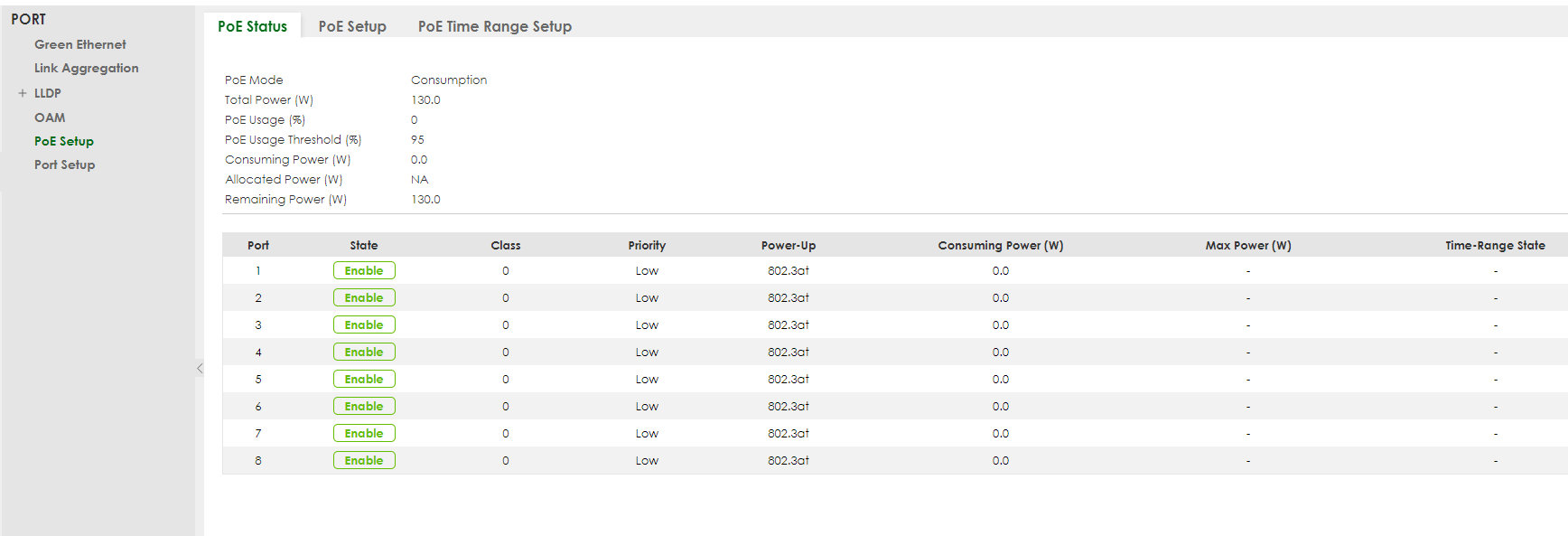Select PoE Setup in sidebar
This screenshot has width=1568, height=536.
point(63,141)
